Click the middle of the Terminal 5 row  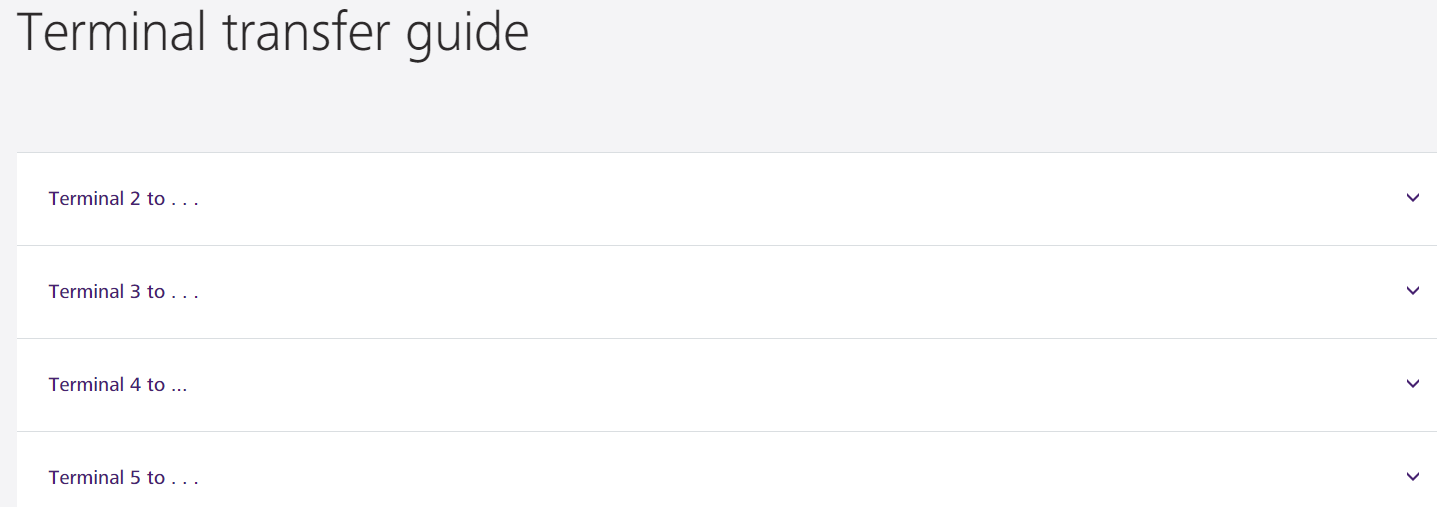(x=727, y=478)
